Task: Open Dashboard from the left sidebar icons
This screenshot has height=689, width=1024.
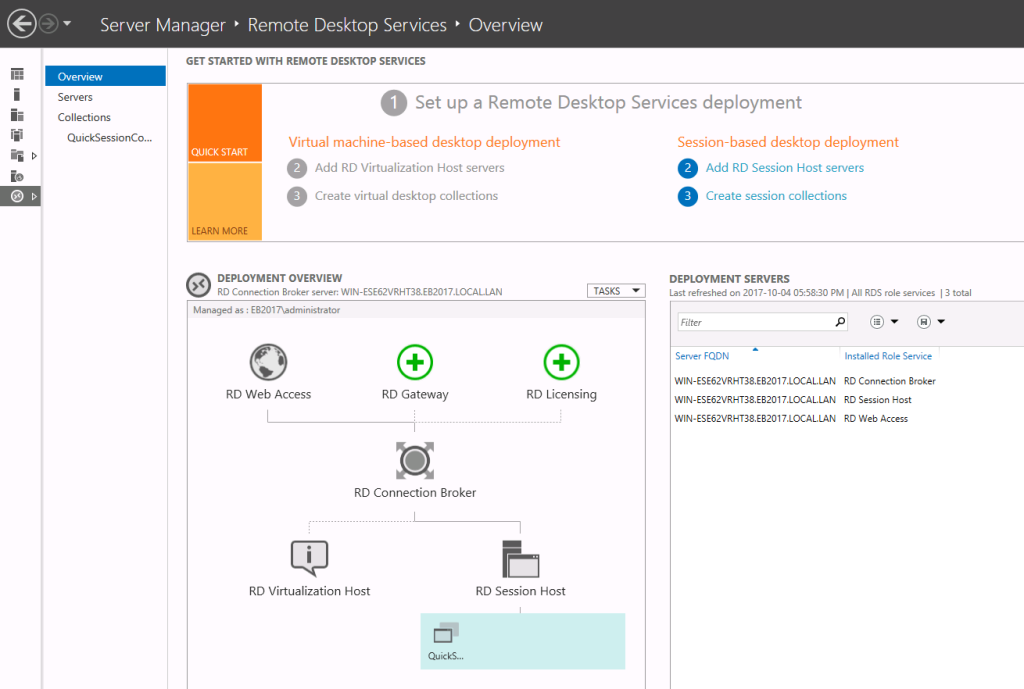Action: point(17,74)
